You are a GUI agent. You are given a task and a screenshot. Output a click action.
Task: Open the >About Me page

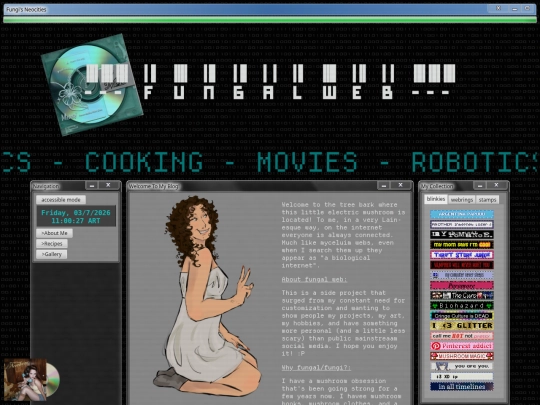54,233
